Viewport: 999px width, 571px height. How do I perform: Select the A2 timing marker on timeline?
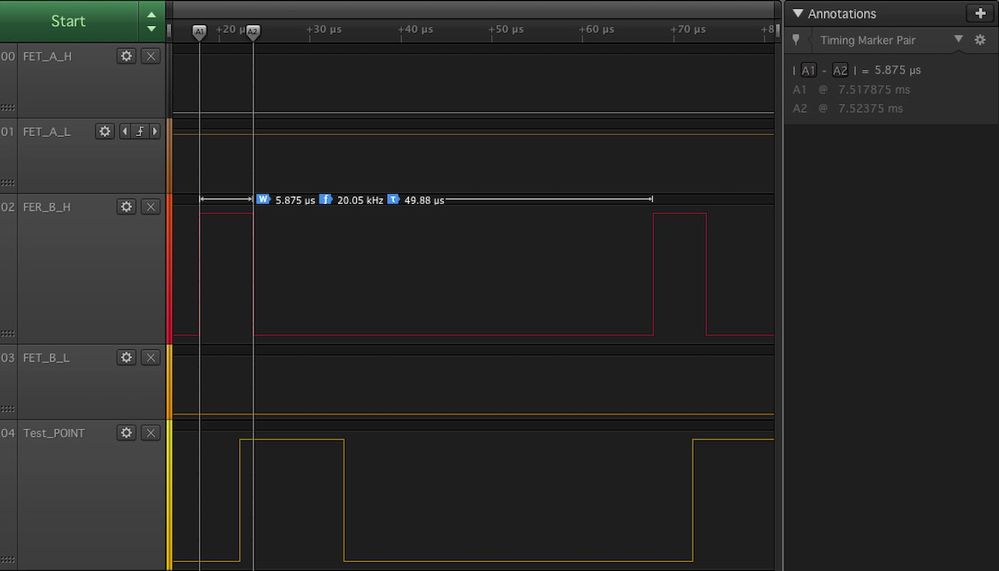(253, 32)
